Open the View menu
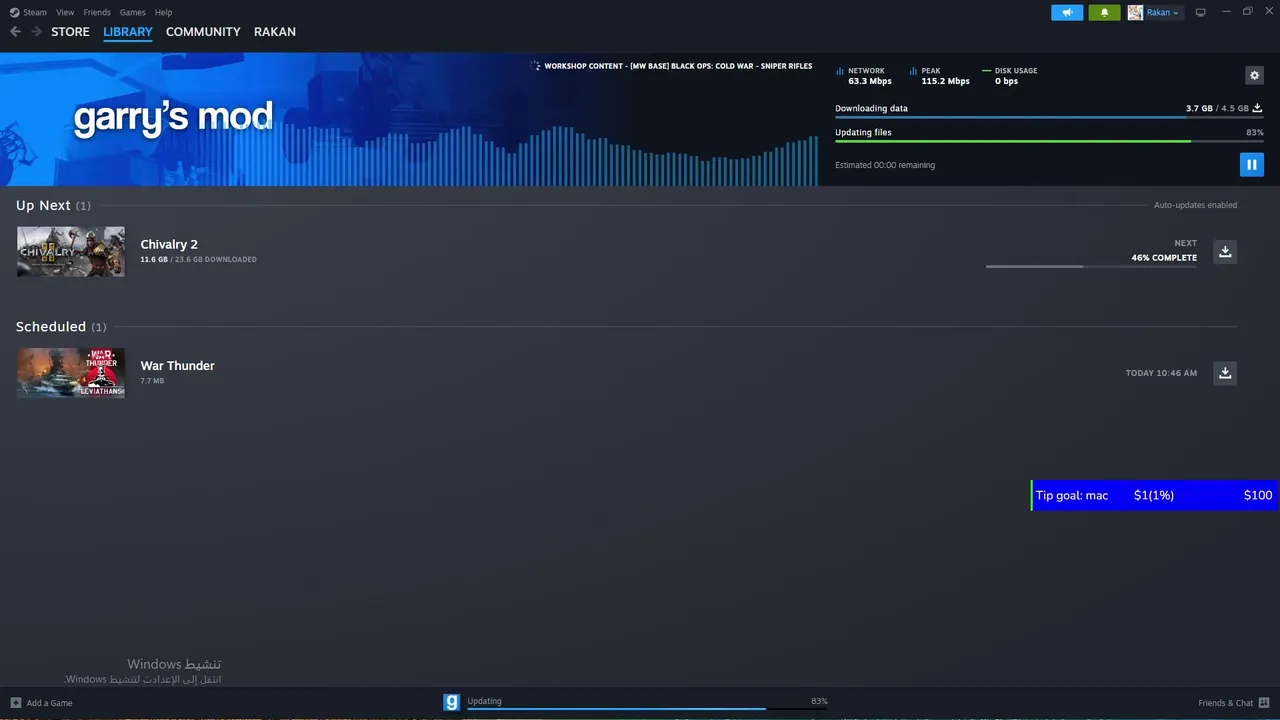The height and width of the screenshot is (720, 1280). pyautogui.click(x=65, y=12)
